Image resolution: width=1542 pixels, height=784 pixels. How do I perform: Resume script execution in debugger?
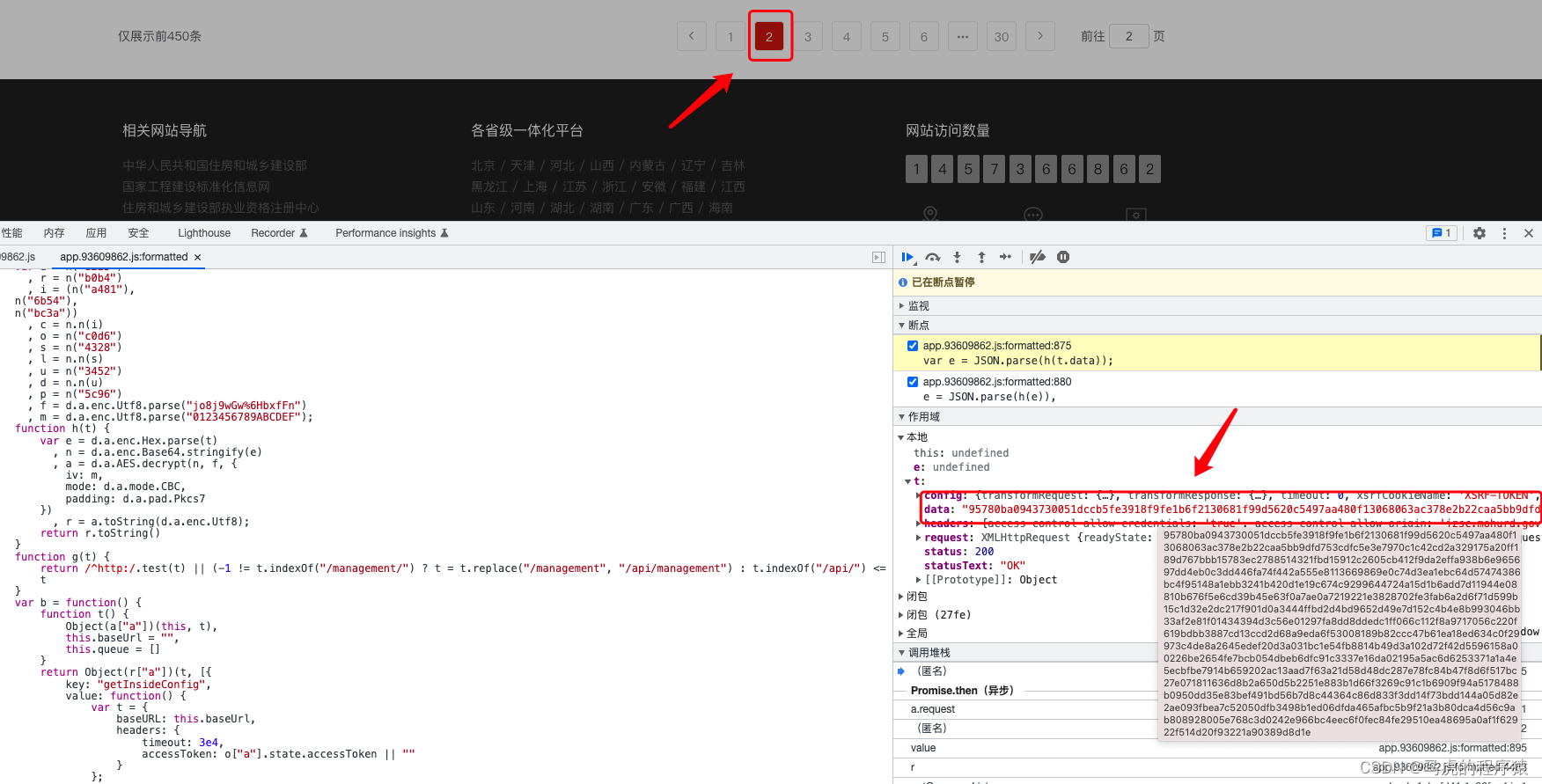pos(908,257)
